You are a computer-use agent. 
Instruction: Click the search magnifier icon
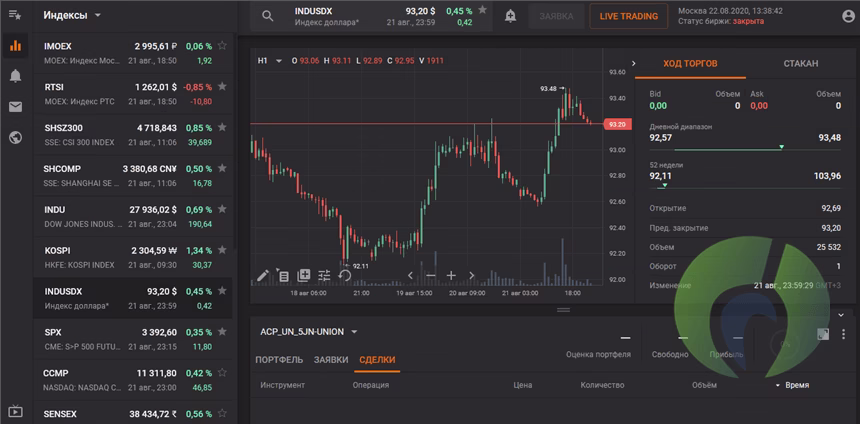pyautogui.click(x=268, y=16)
